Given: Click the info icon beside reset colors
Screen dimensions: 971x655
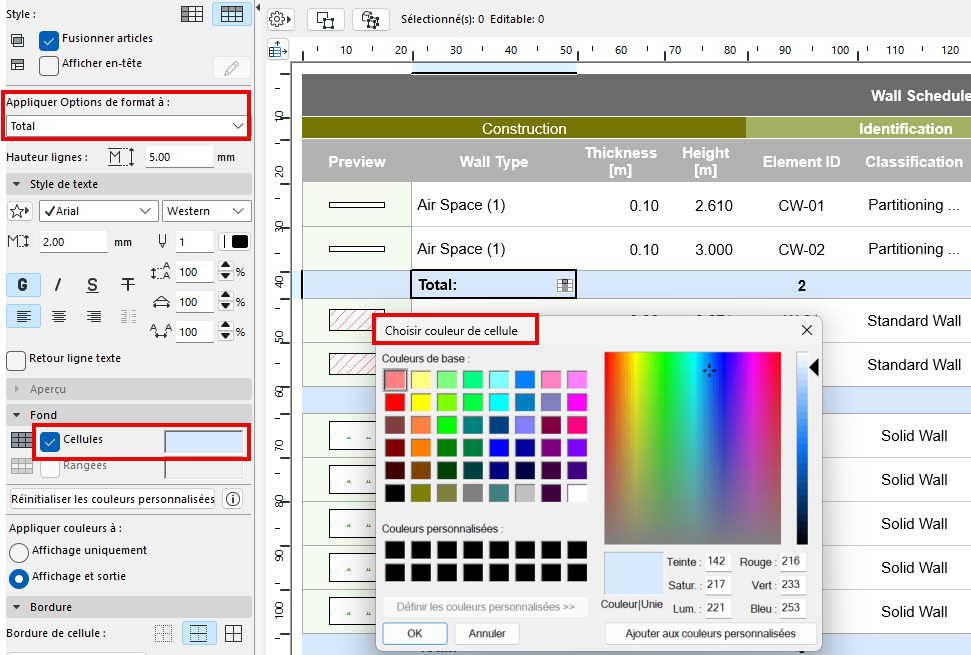Looking at the screenshot, I should coord(232,499).
